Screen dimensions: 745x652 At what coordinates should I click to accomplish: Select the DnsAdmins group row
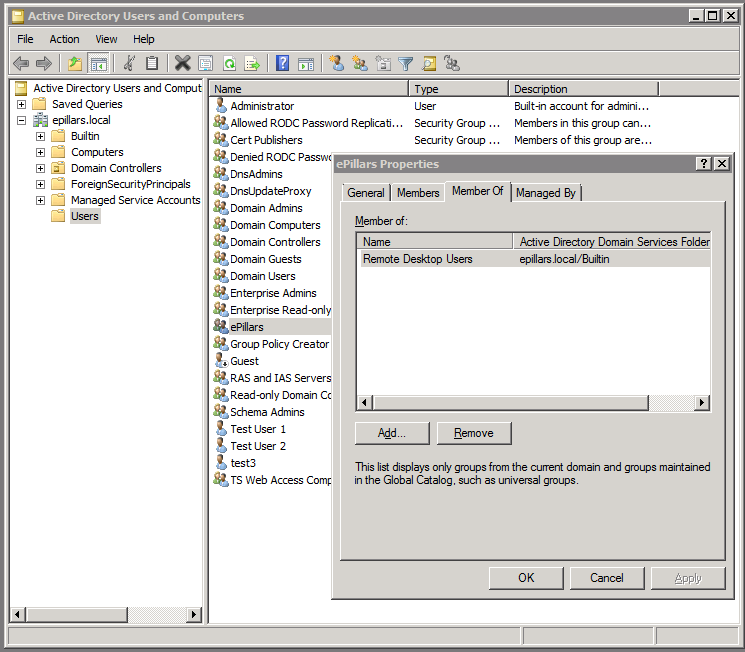pos(256,174)
